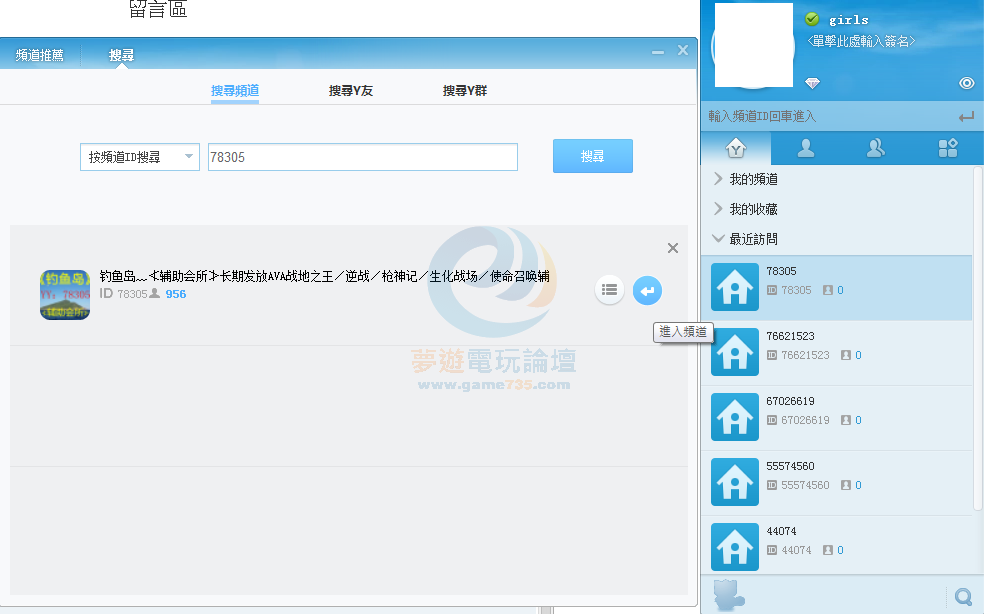Screen dimensions: 984x614
Task: Expand the 我的頻道 section
Action: pos(753,179)
